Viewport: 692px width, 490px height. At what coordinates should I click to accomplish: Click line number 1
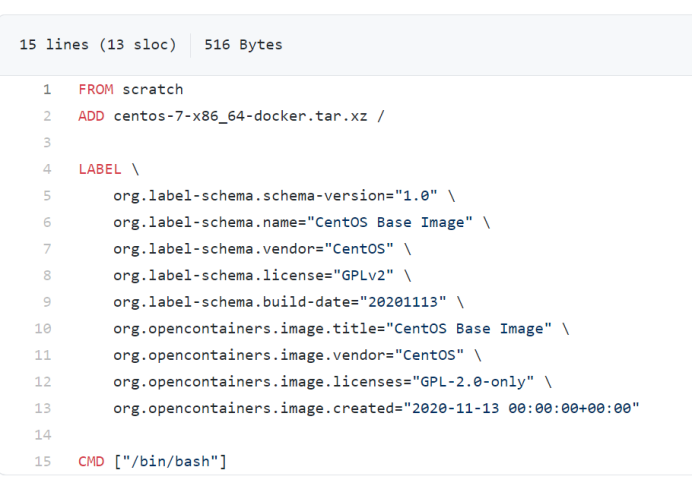[x=47, y=90]
